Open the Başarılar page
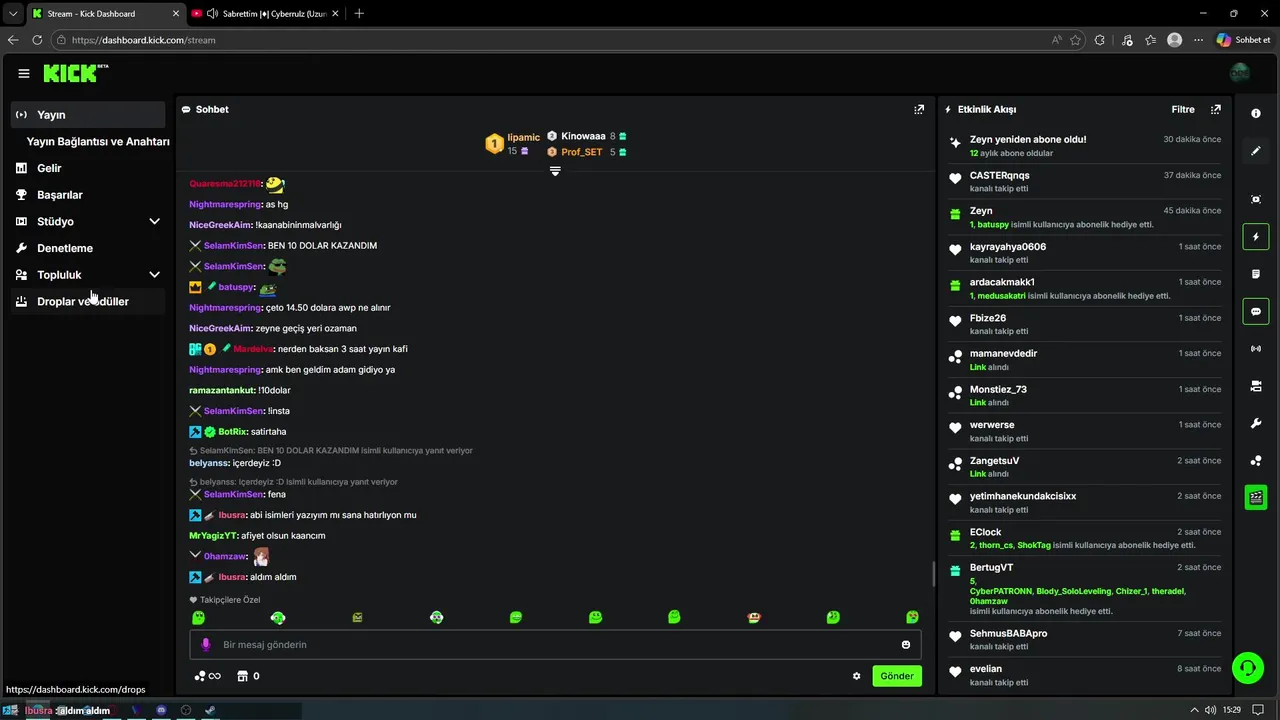 [x=88, y=195]
